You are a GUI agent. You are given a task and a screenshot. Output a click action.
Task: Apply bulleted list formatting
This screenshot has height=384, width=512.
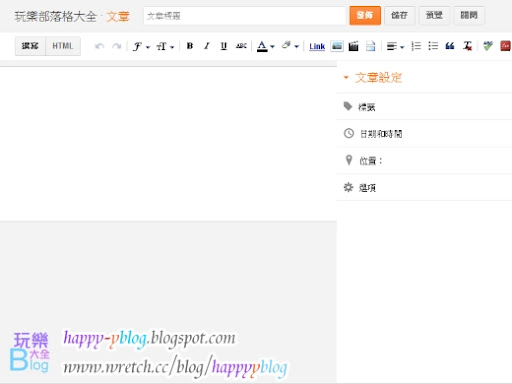[433, 46]
